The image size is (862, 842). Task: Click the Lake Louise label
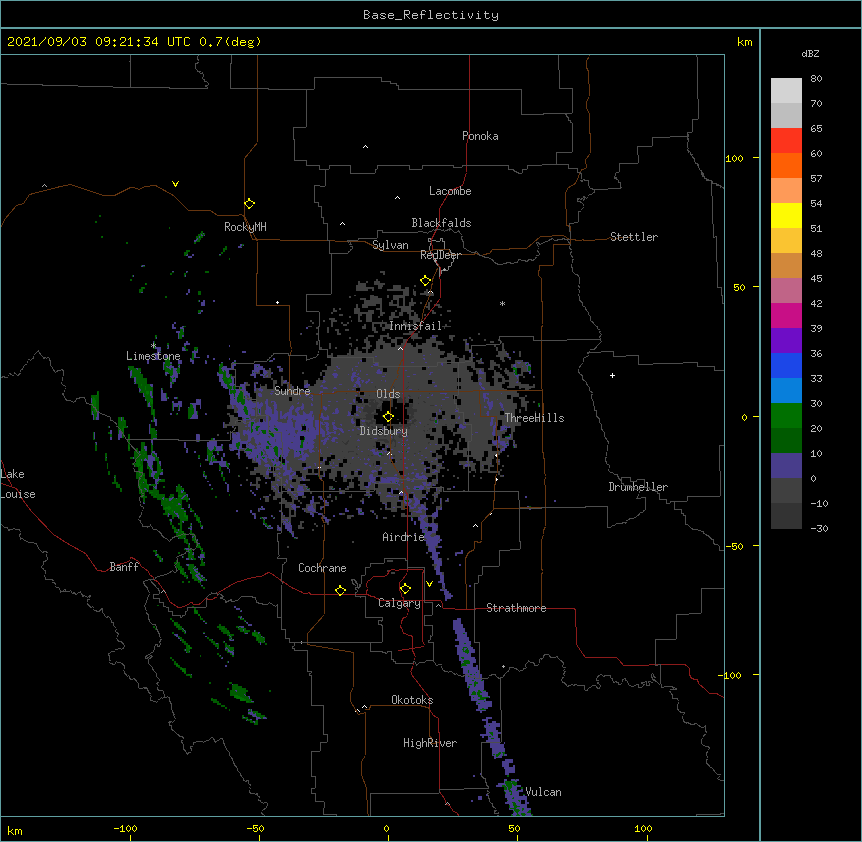click(18, 484)
